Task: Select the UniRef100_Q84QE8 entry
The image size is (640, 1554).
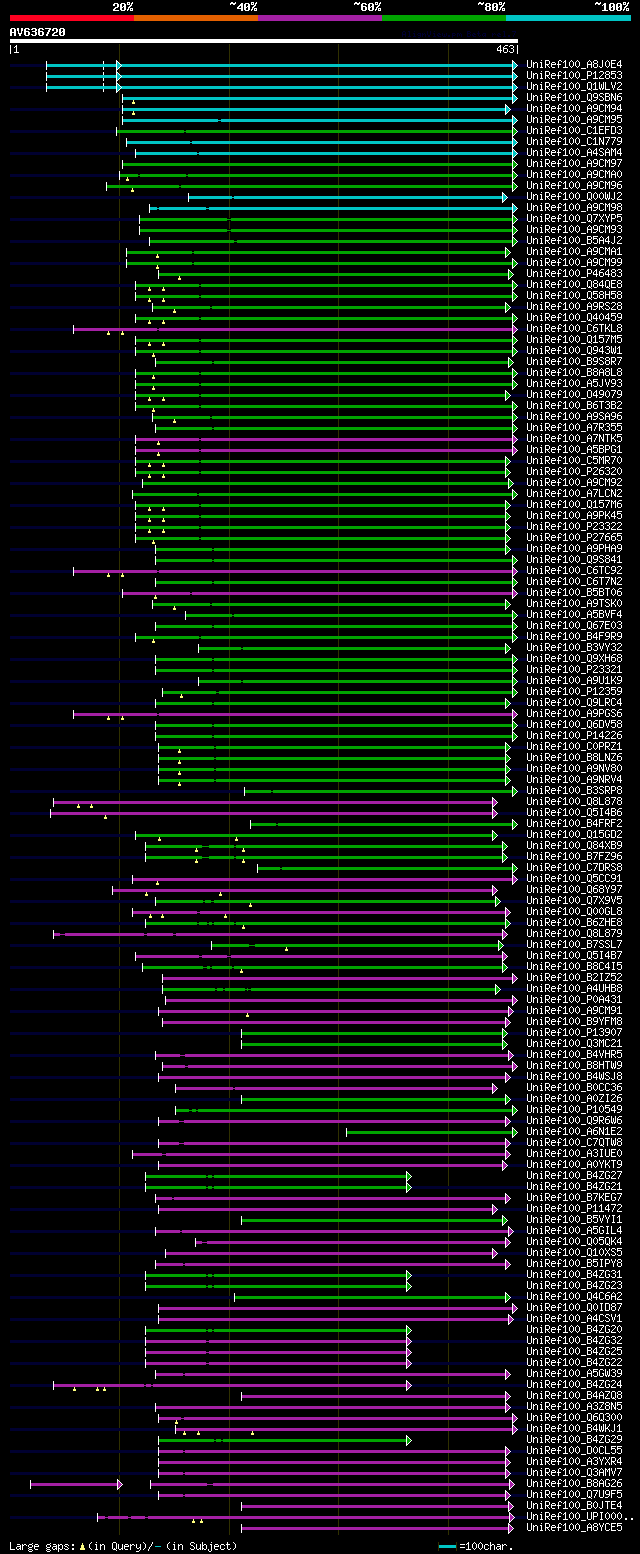Action: 574,284
